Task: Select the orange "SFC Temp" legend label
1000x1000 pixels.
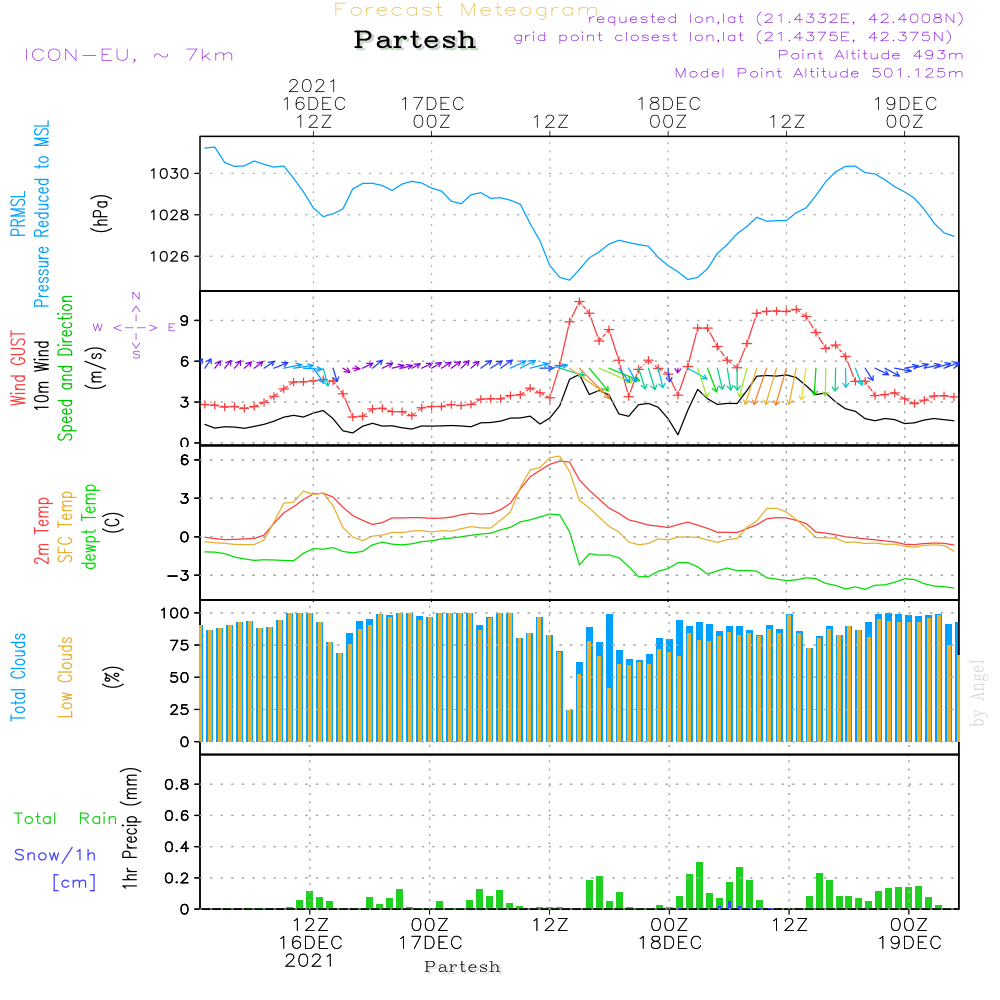Action: [66, 525]
